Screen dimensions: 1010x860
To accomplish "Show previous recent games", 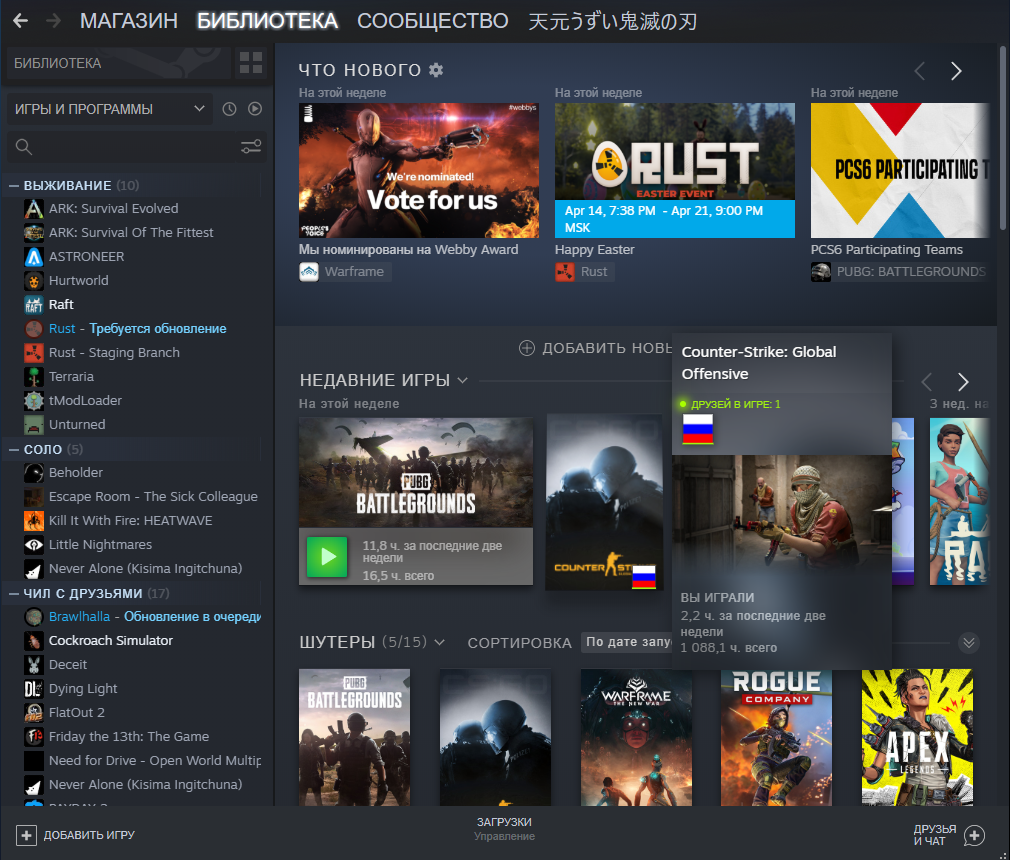I will (x=927, y=382).
